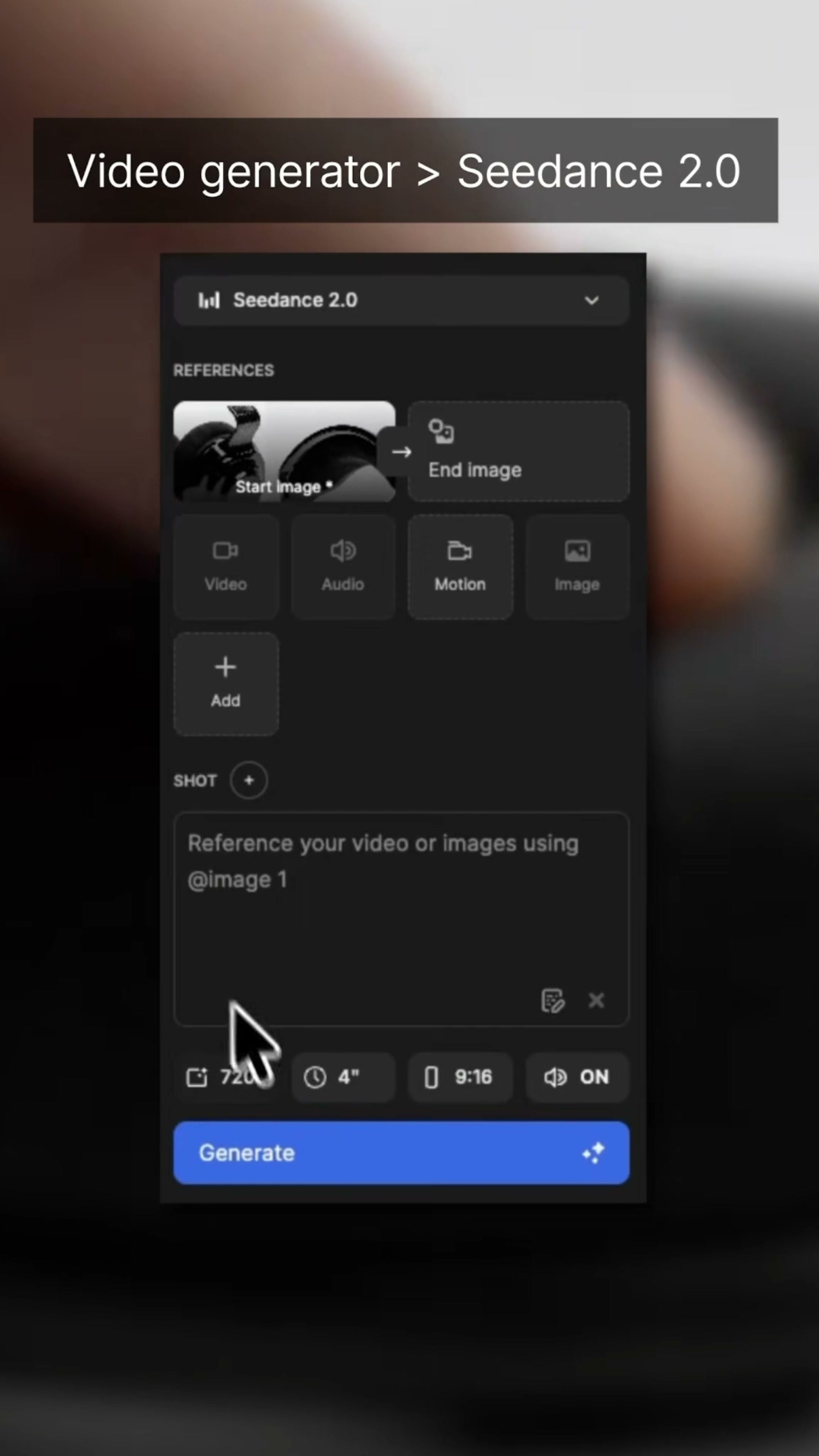Click the Generate button
Viewport: 819px width, 1456px height.
[x=401, y=1153]
